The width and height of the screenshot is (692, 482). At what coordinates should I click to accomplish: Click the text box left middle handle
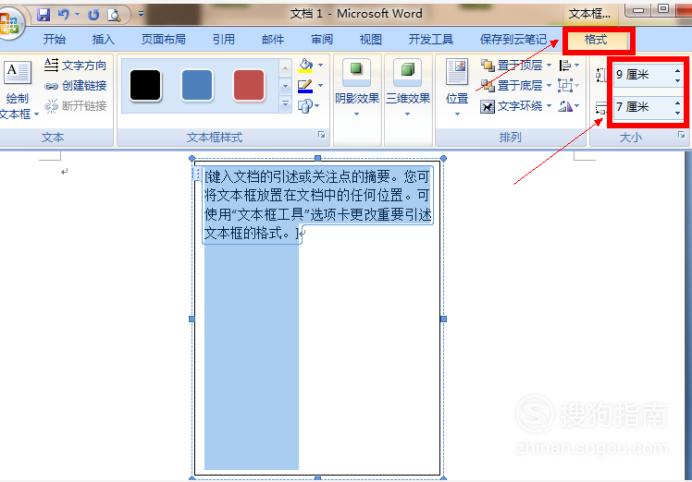pos(192,319)
